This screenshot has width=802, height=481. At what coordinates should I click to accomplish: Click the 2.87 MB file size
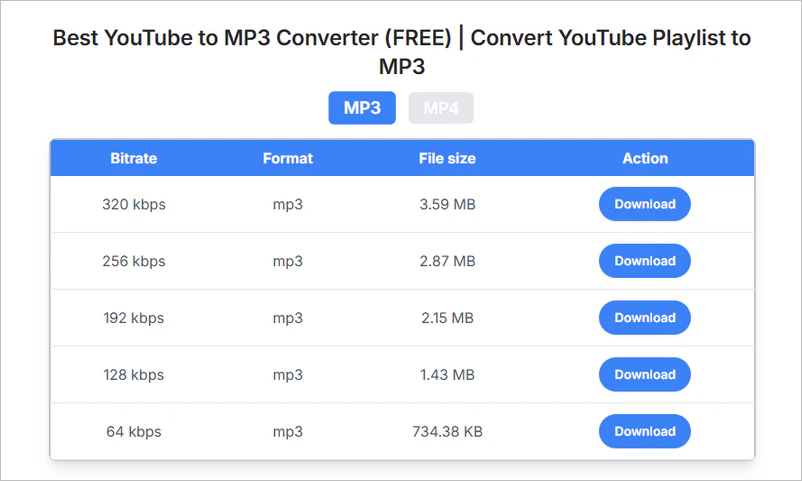(448, 261)
